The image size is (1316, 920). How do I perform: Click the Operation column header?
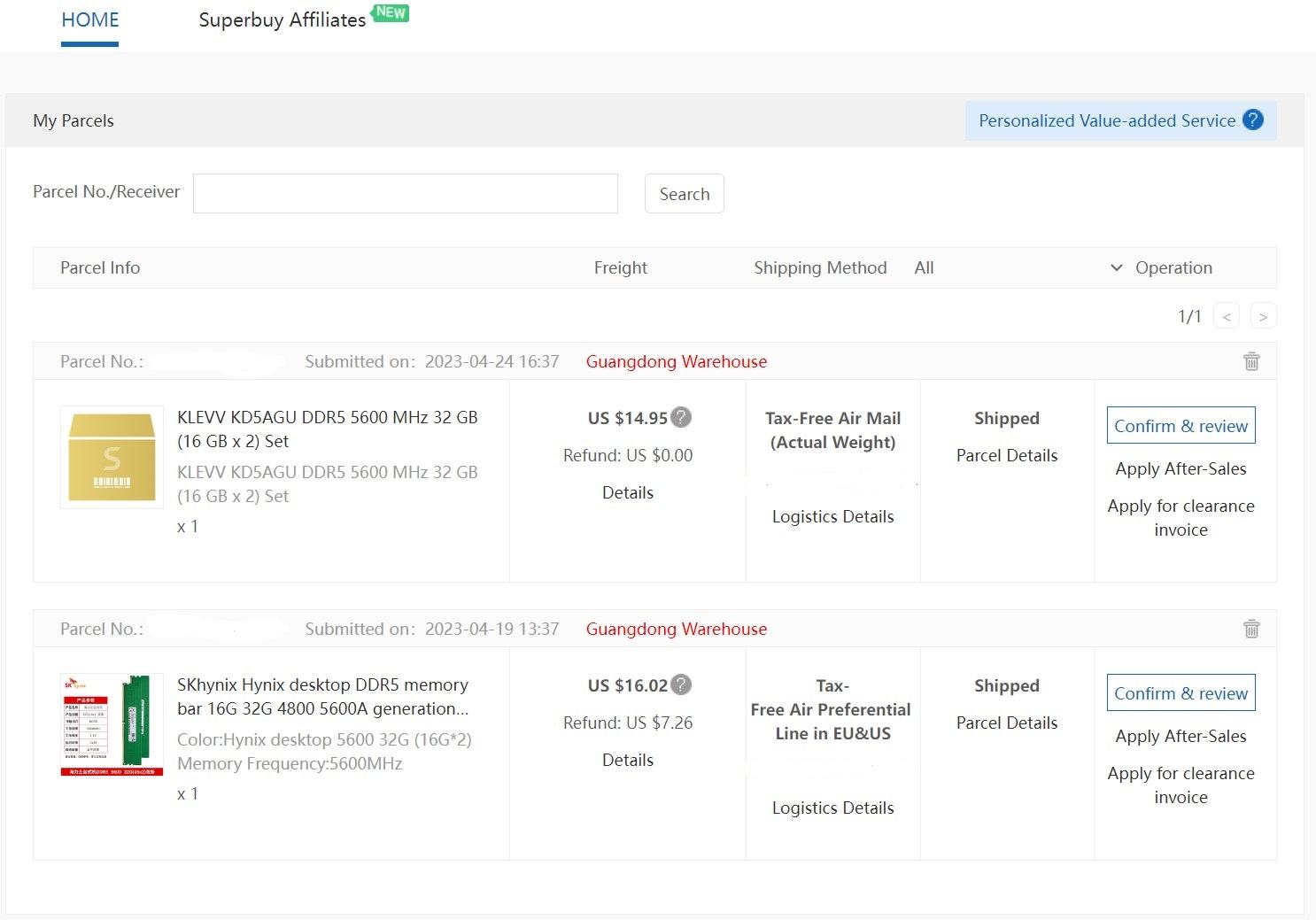[x=1174, y=267]
